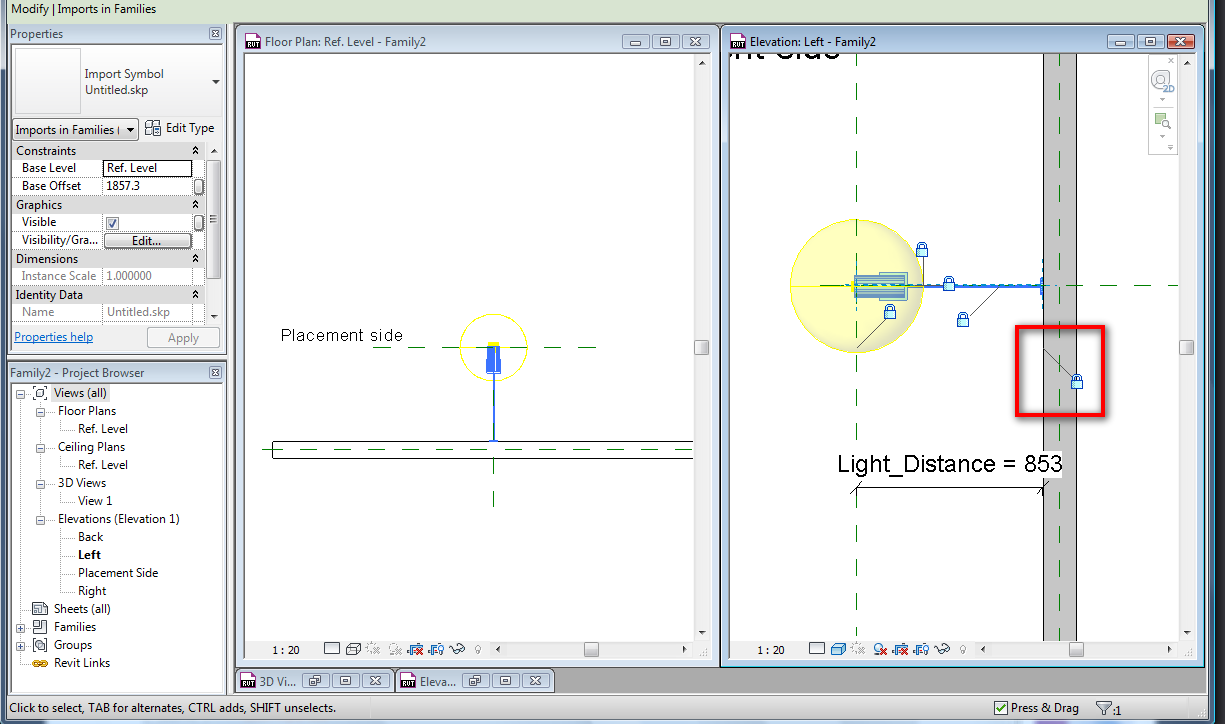
Task: Click Visual Style icon in Elevation view bar
Action: pyautogui.click(x=837, y=649)
